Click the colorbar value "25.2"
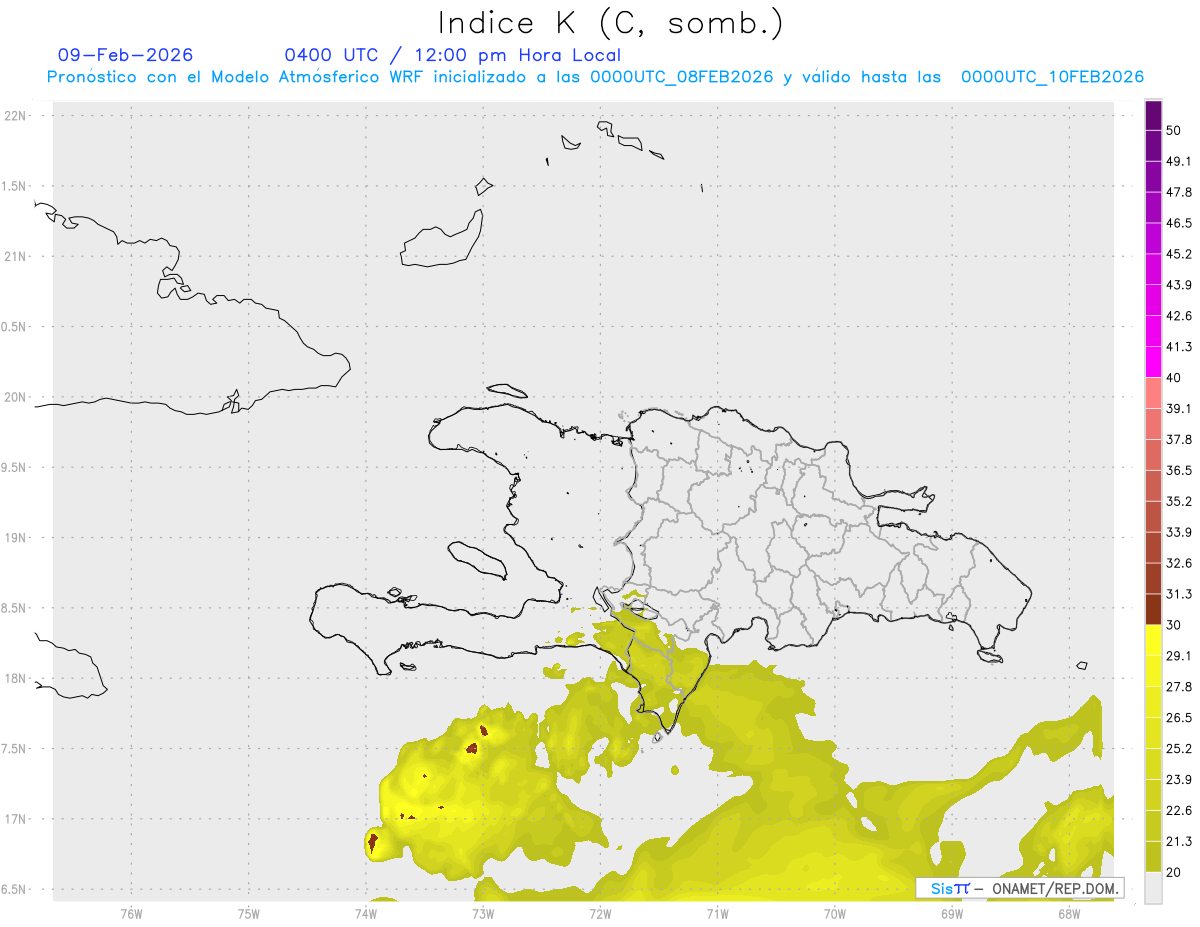1200x927 pixels. (x=1178, y=749)
